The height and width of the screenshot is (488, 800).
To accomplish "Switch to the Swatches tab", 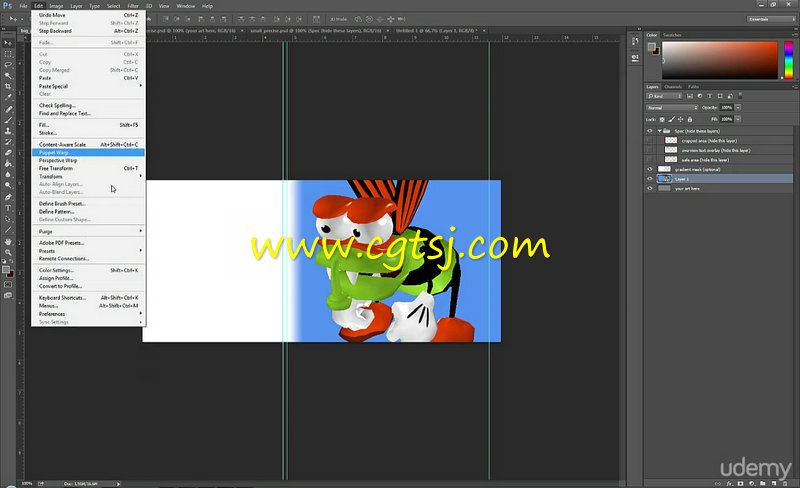I will (x=672, y=35).
